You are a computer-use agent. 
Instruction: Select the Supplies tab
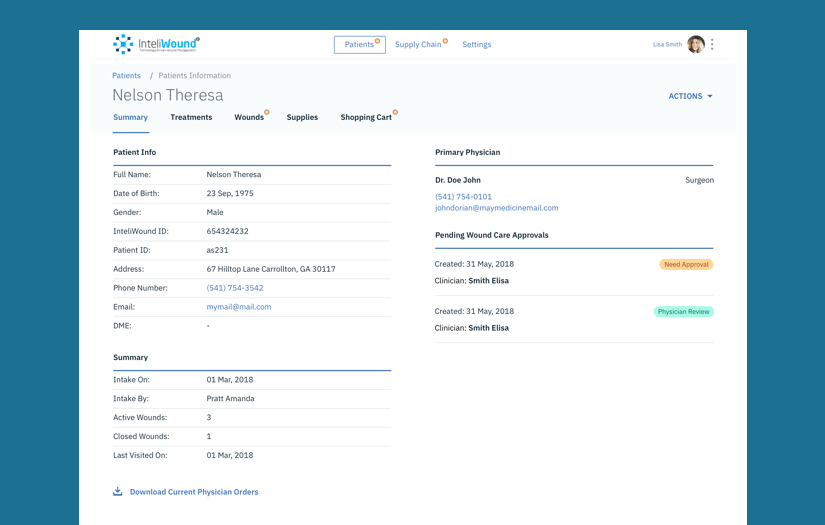point(302,118)
